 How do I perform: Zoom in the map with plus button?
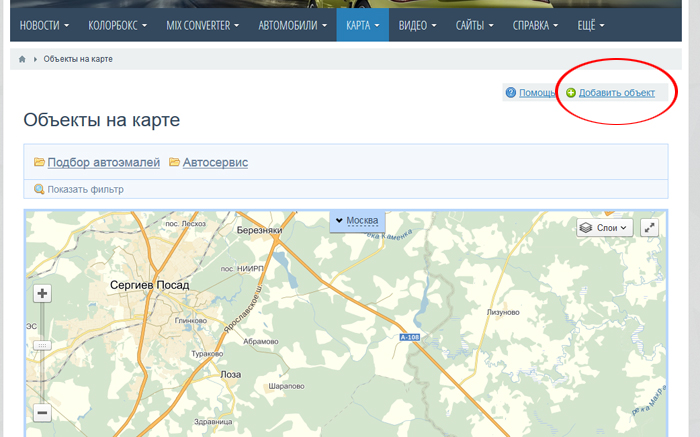click(x=42, y=293)
